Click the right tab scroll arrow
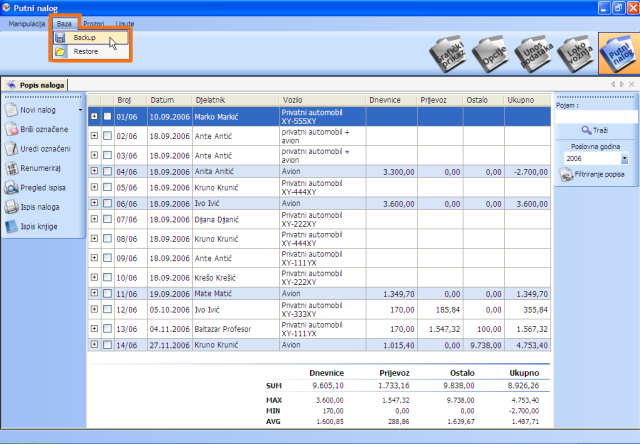Screen dimensions: 640x444 (622, 84)
